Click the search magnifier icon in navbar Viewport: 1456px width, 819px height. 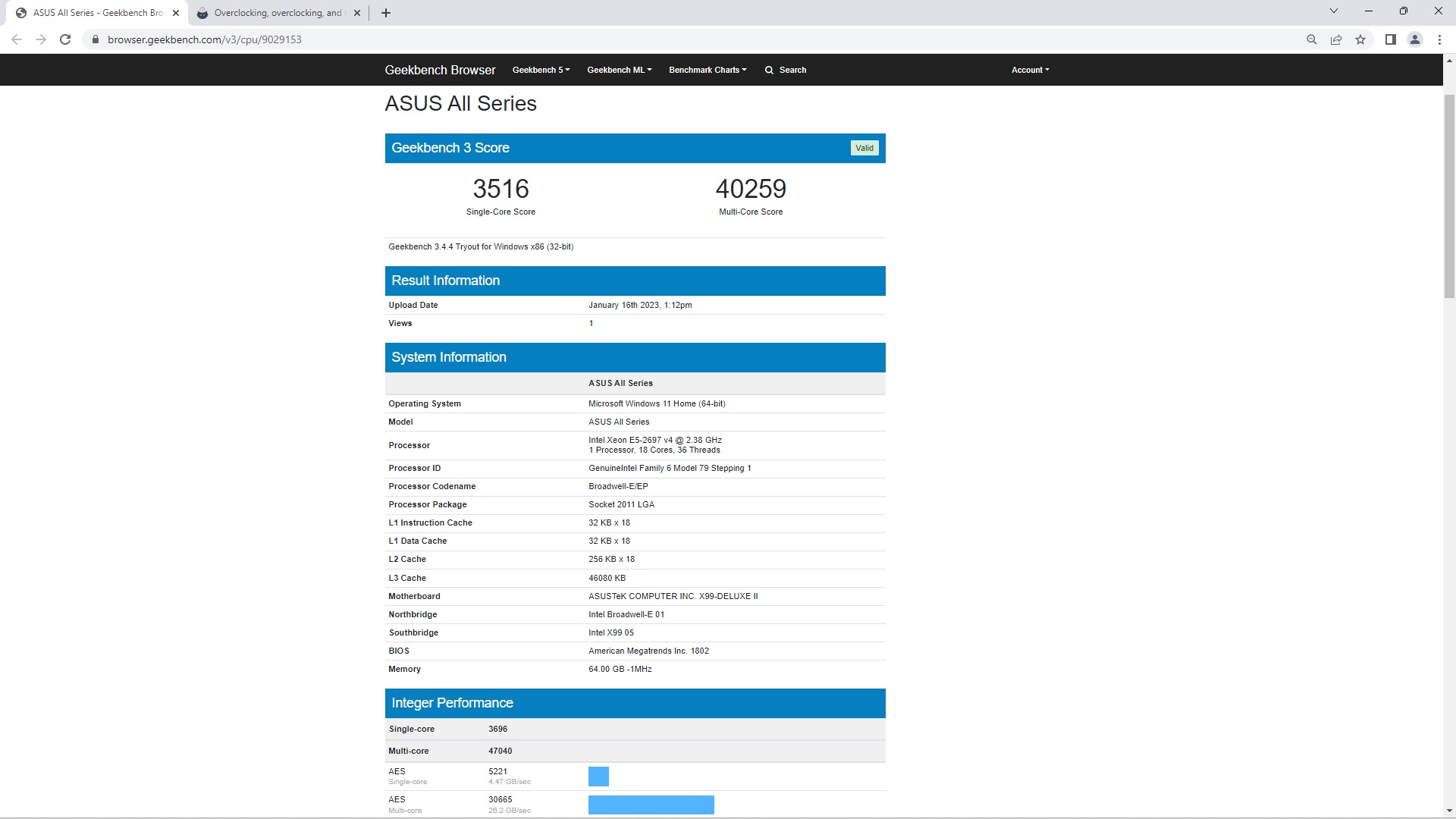pyautogui.click(x=769, y=70)
